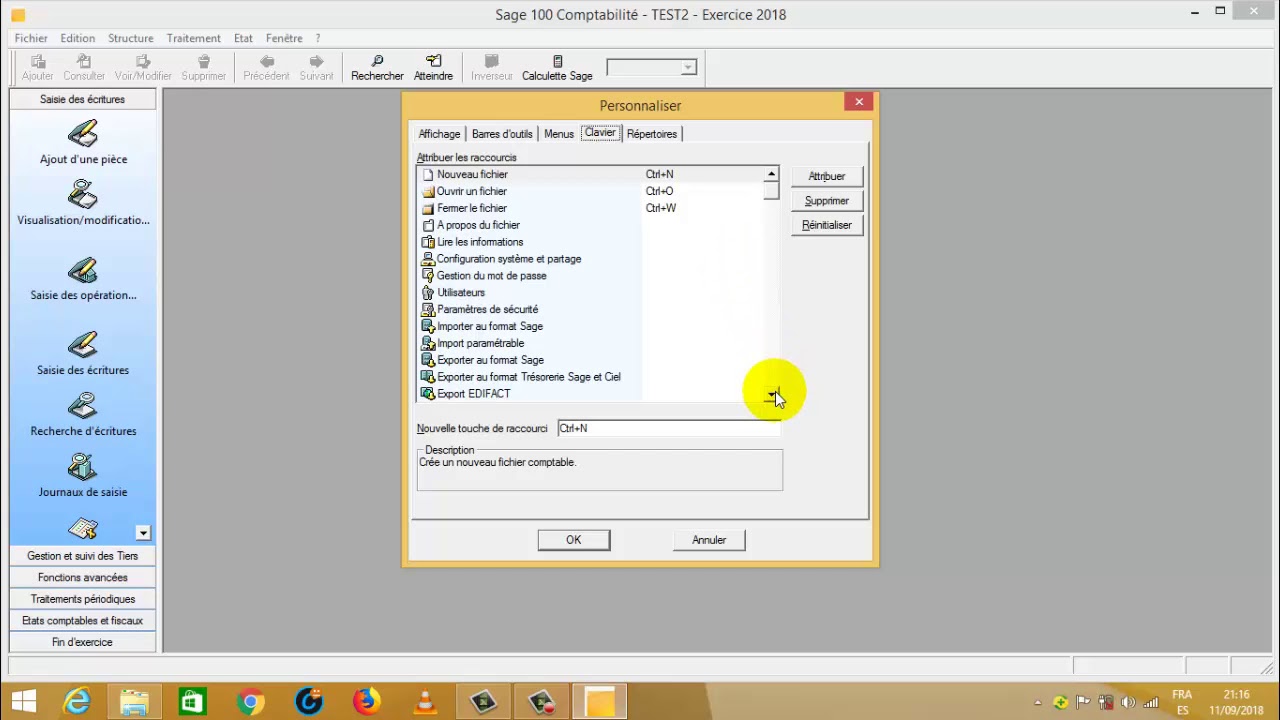Select Paramètres de sécurité row
Image resolution: width=1280 pixels, height=720 pixels.
[x=591, y=309]
